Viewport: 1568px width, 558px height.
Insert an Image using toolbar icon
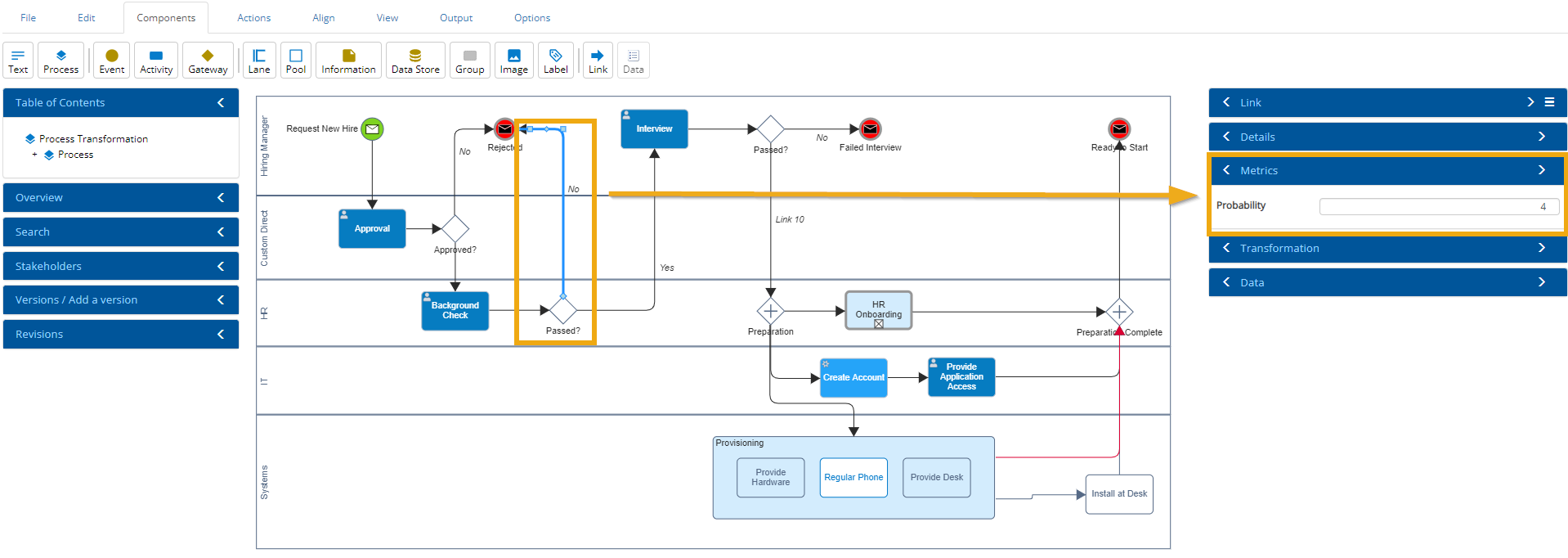click(513, 61)
